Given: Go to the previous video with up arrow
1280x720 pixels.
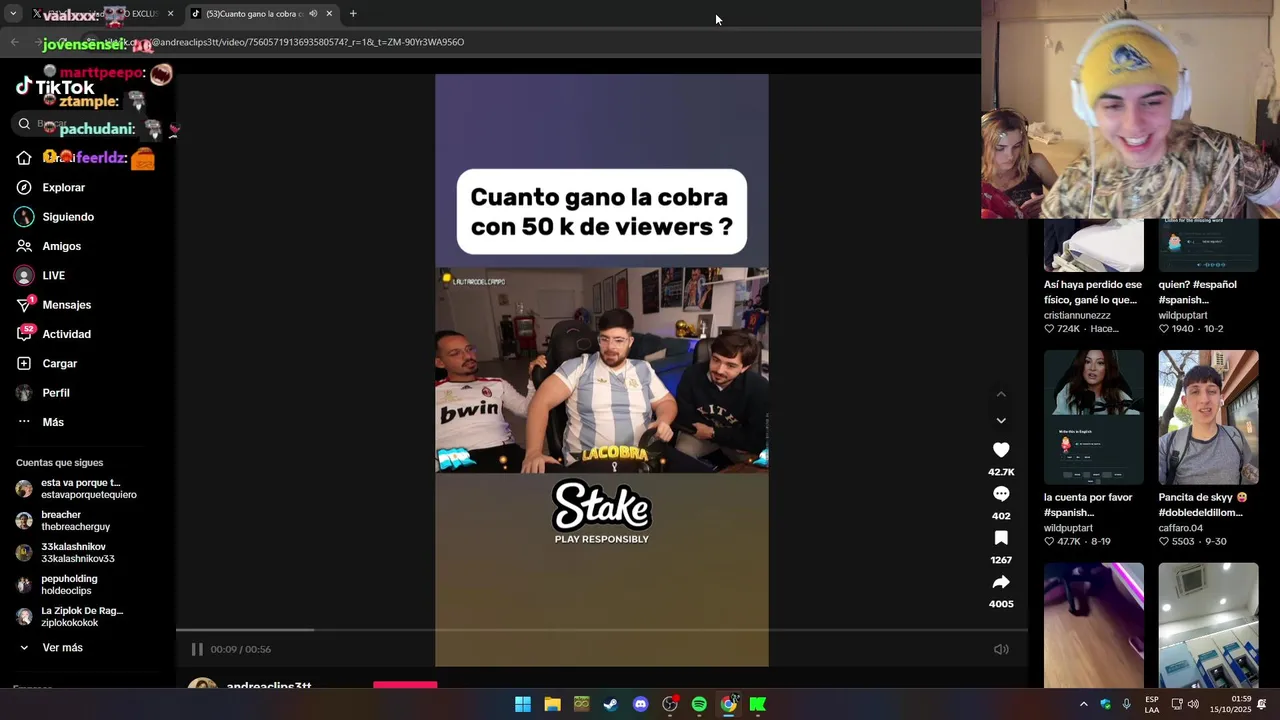Looking at the screenshot, I should click(1001, 394).
